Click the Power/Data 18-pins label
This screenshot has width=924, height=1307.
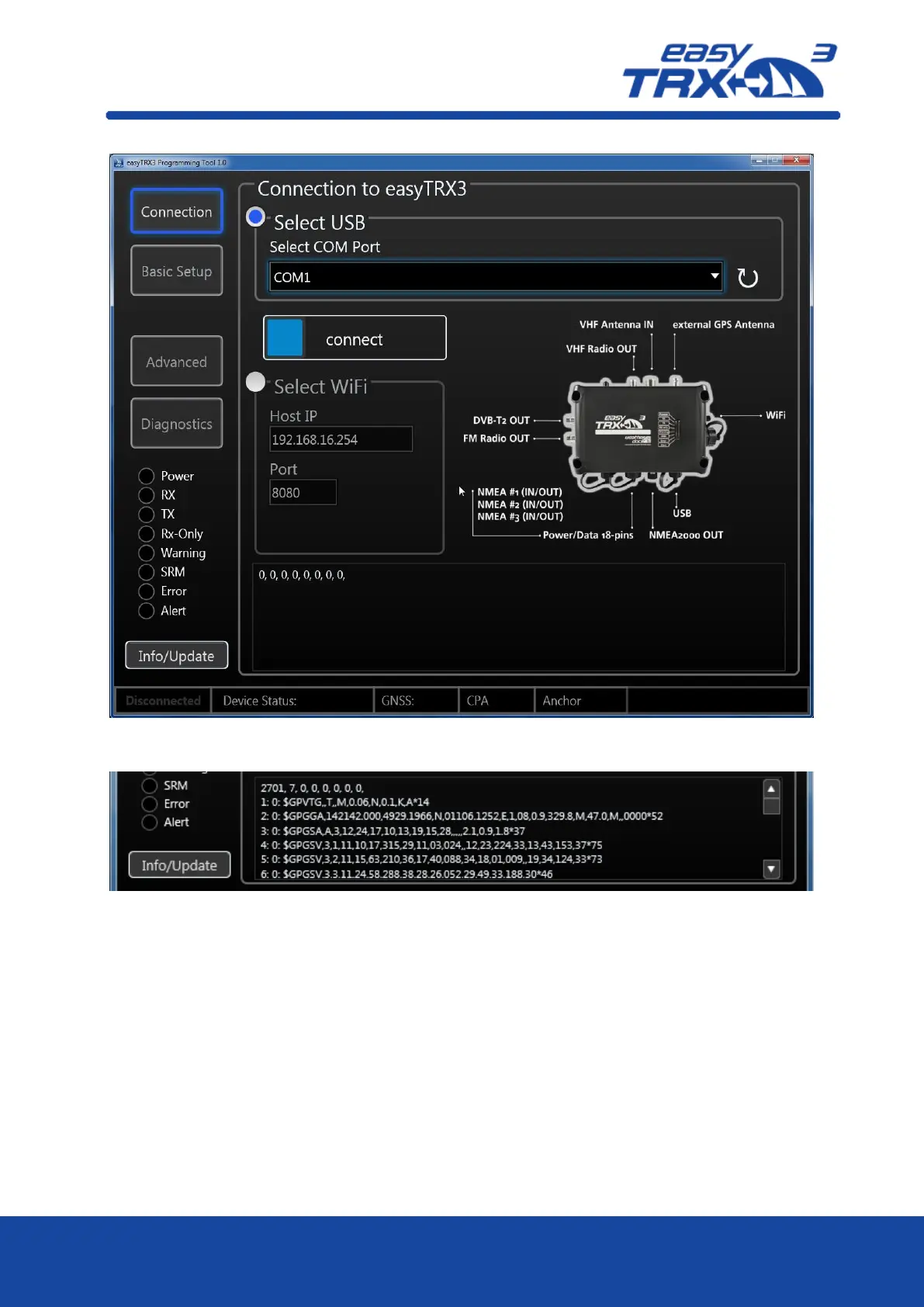tap(588, 535)
